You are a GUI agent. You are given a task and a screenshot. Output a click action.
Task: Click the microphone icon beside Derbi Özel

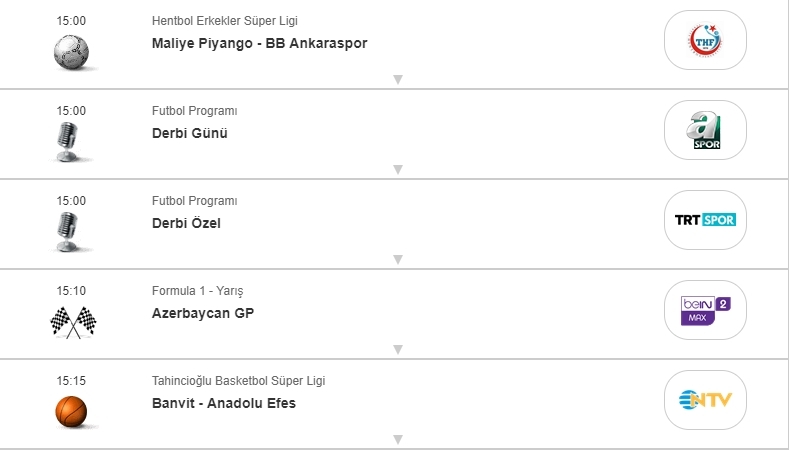tap(71, 232)
